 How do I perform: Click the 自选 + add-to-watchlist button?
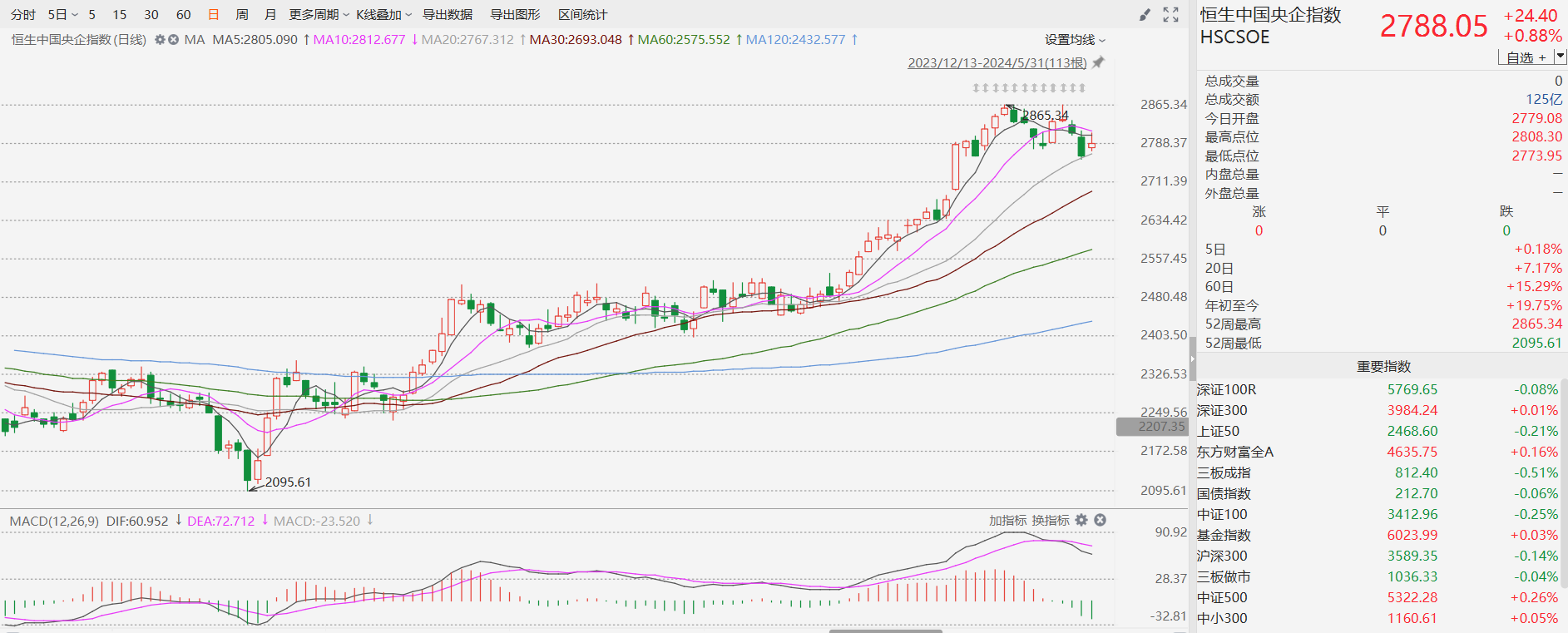1526,57
